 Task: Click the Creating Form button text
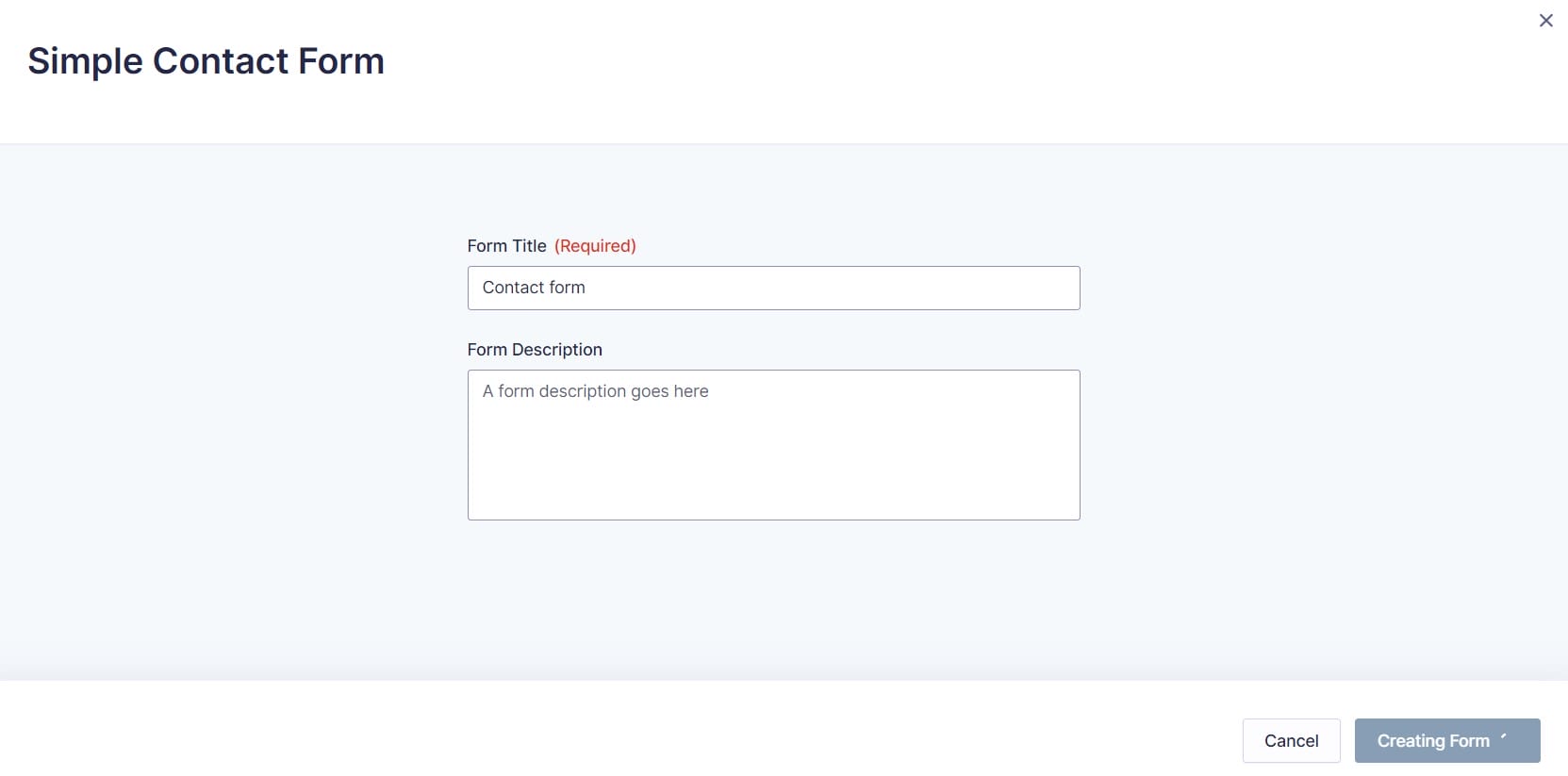point(1432,741)
